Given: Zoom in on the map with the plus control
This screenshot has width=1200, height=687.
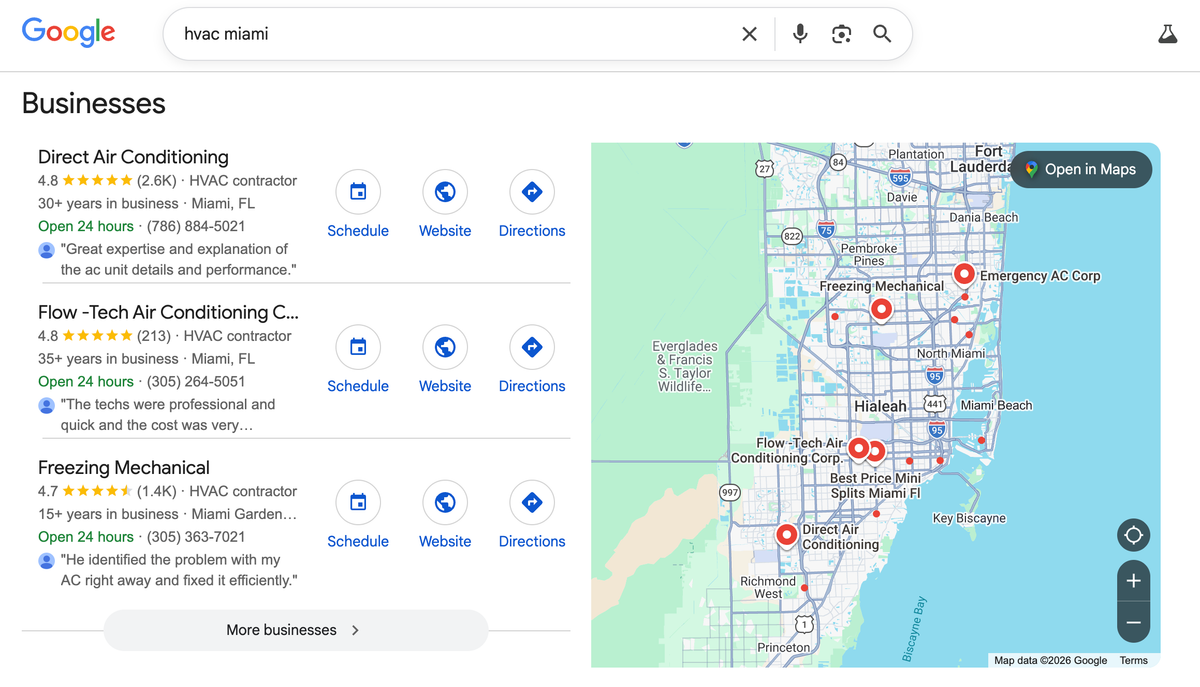Looking at the screenshot, I should (x=1133, y=580).
